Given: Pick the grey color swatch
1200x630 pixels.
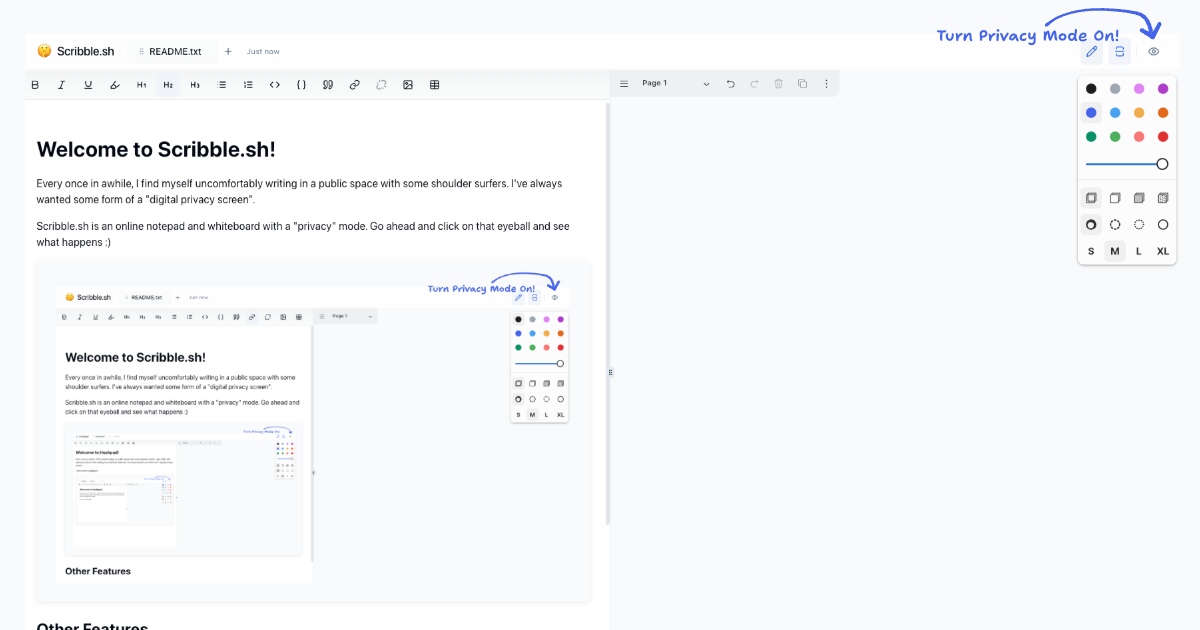Looking at the screenshot, I should pos(1115,89).
